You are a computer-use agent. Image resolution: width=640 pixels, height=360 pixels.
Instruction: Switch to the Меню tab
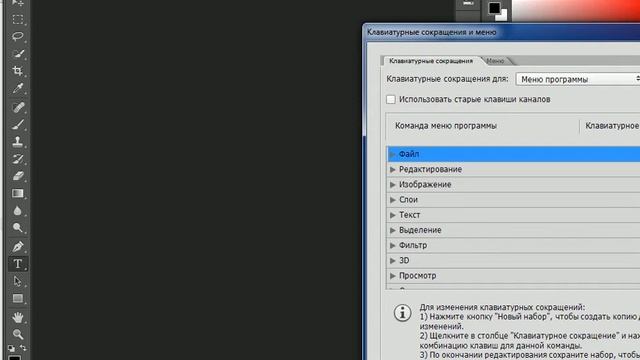496,61
